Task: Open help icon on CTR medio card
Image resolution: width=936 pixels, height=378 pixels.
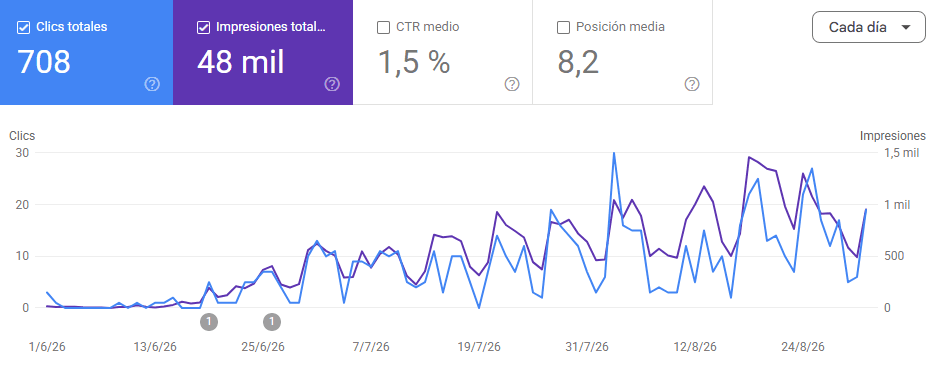Action: (512, 84)
